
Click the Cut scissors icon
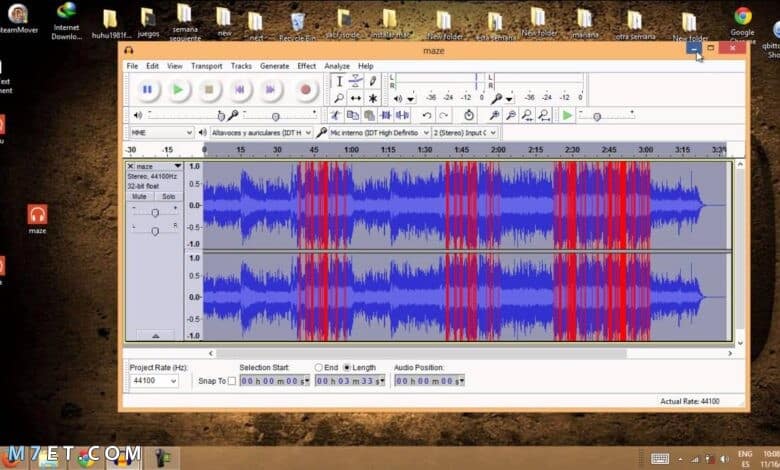335,115
